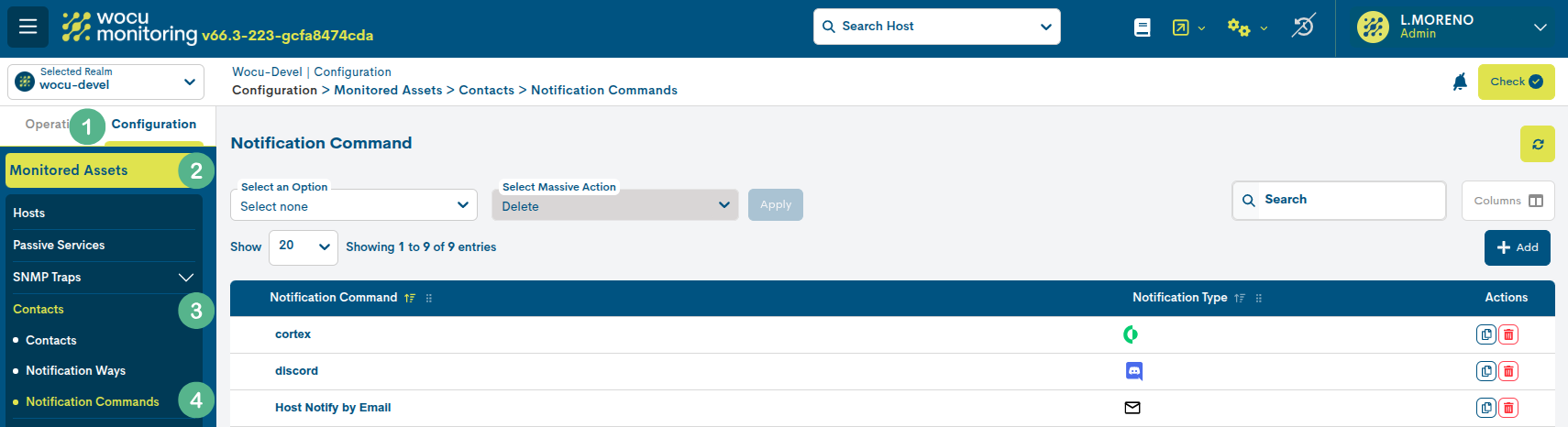Click the refresh table button
This screenshot has width=1568, height=427.
1537,144
